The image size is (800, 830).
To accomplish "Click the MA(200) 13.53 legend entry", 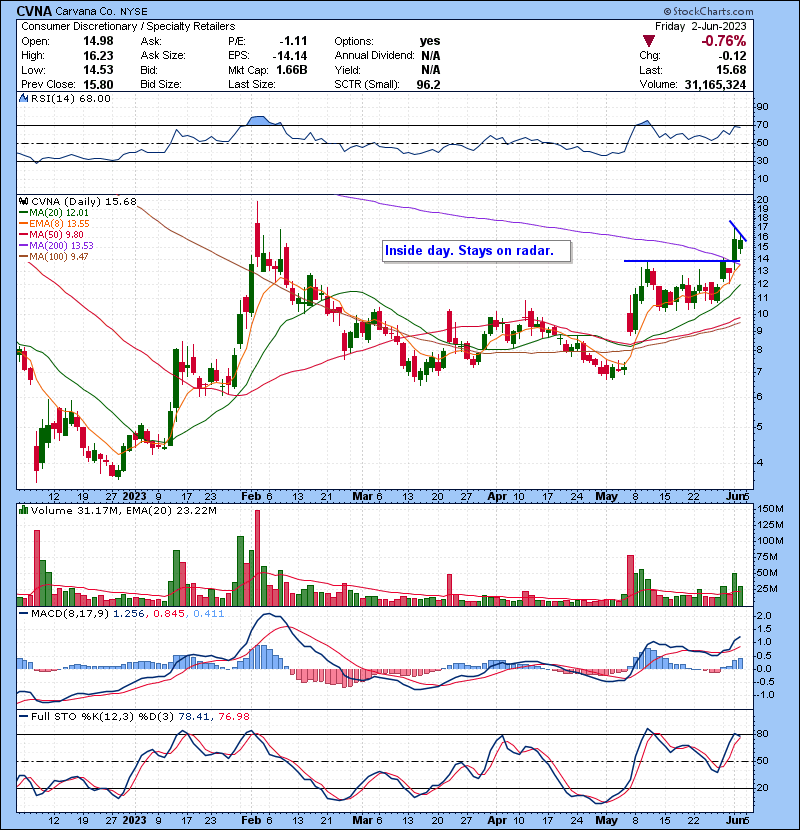I will click(56, 246).
